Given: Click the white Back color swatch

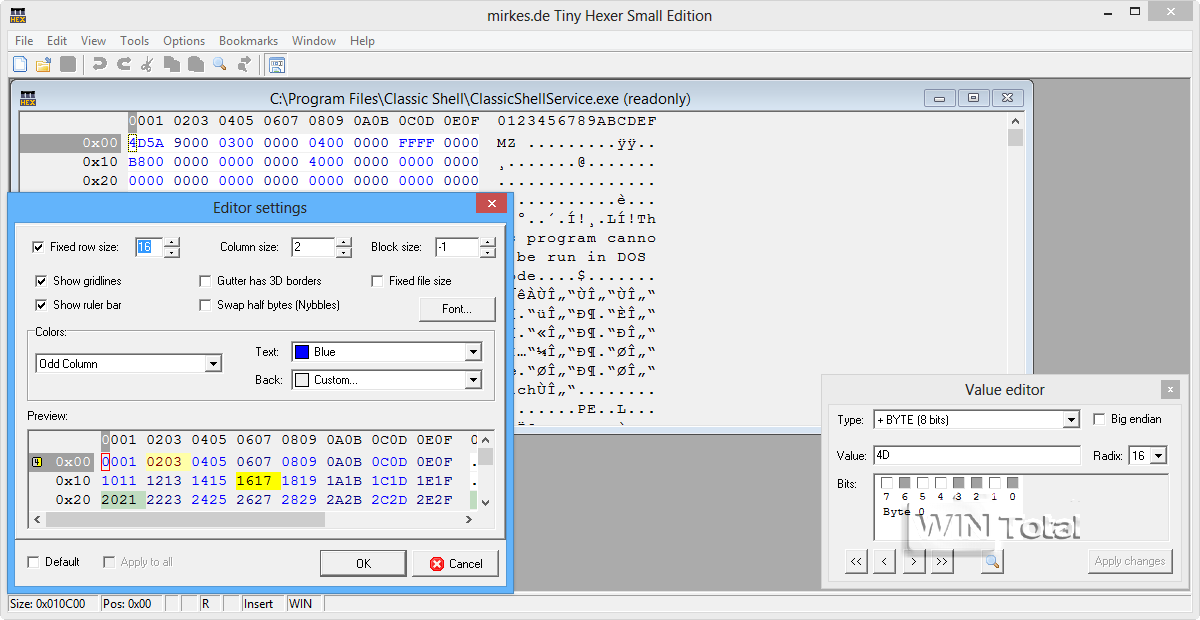Looking at the screenshot, I should click(302, 380).
